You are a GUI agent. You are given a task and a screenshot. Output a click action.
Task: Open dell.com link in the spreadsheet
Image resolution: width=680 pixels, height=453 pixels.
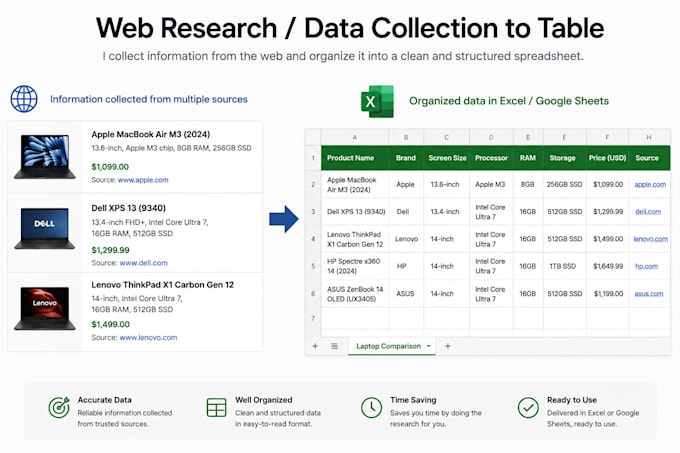coord(648,212)
